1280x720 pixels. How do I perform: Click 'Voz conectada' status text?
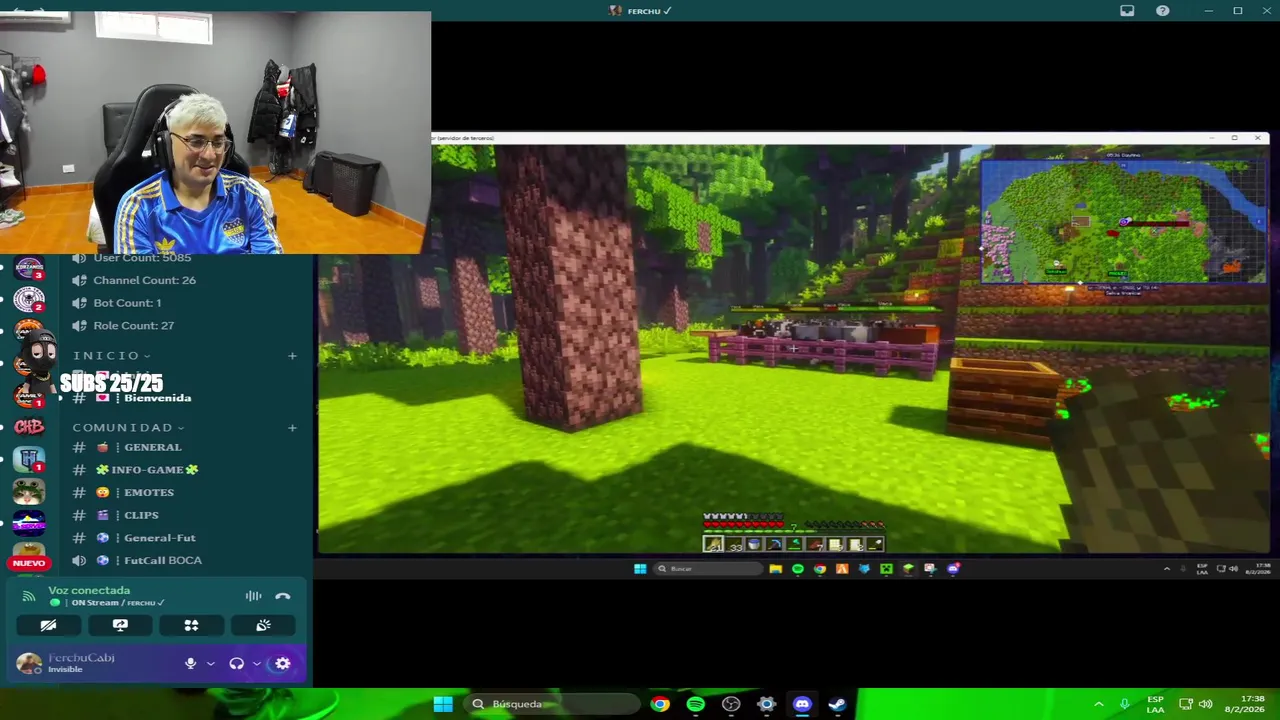89,590
